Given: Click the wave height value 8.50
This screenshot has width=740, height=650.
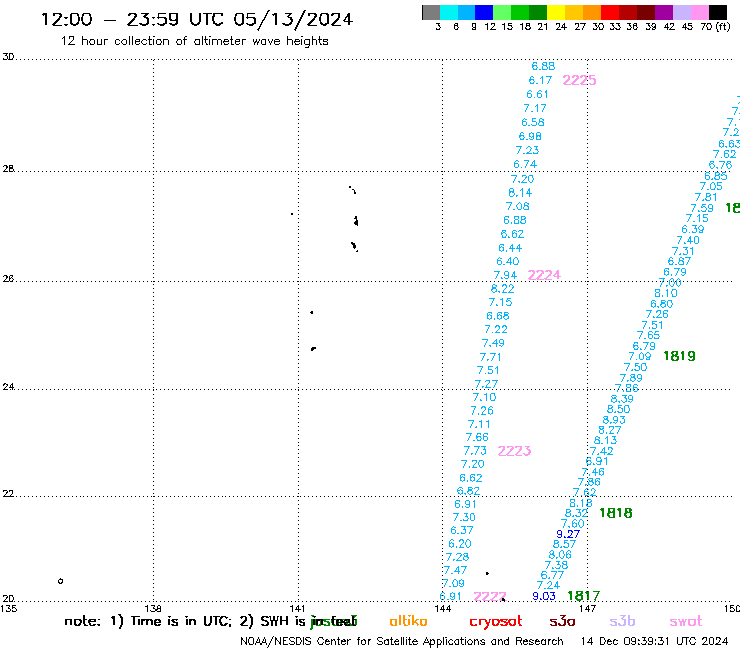Looking at the screenshot, I should [x=618, y=409].
